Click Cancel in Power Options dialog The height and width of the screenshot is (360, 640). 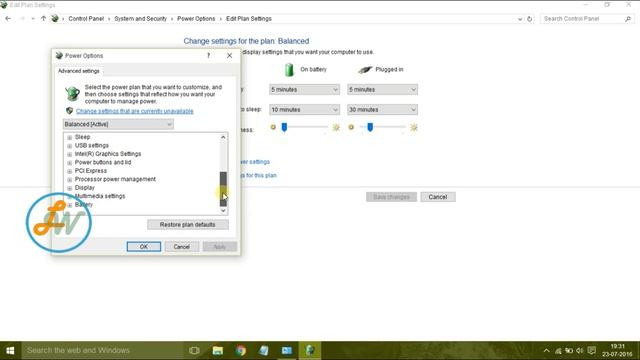click(181, 247)
